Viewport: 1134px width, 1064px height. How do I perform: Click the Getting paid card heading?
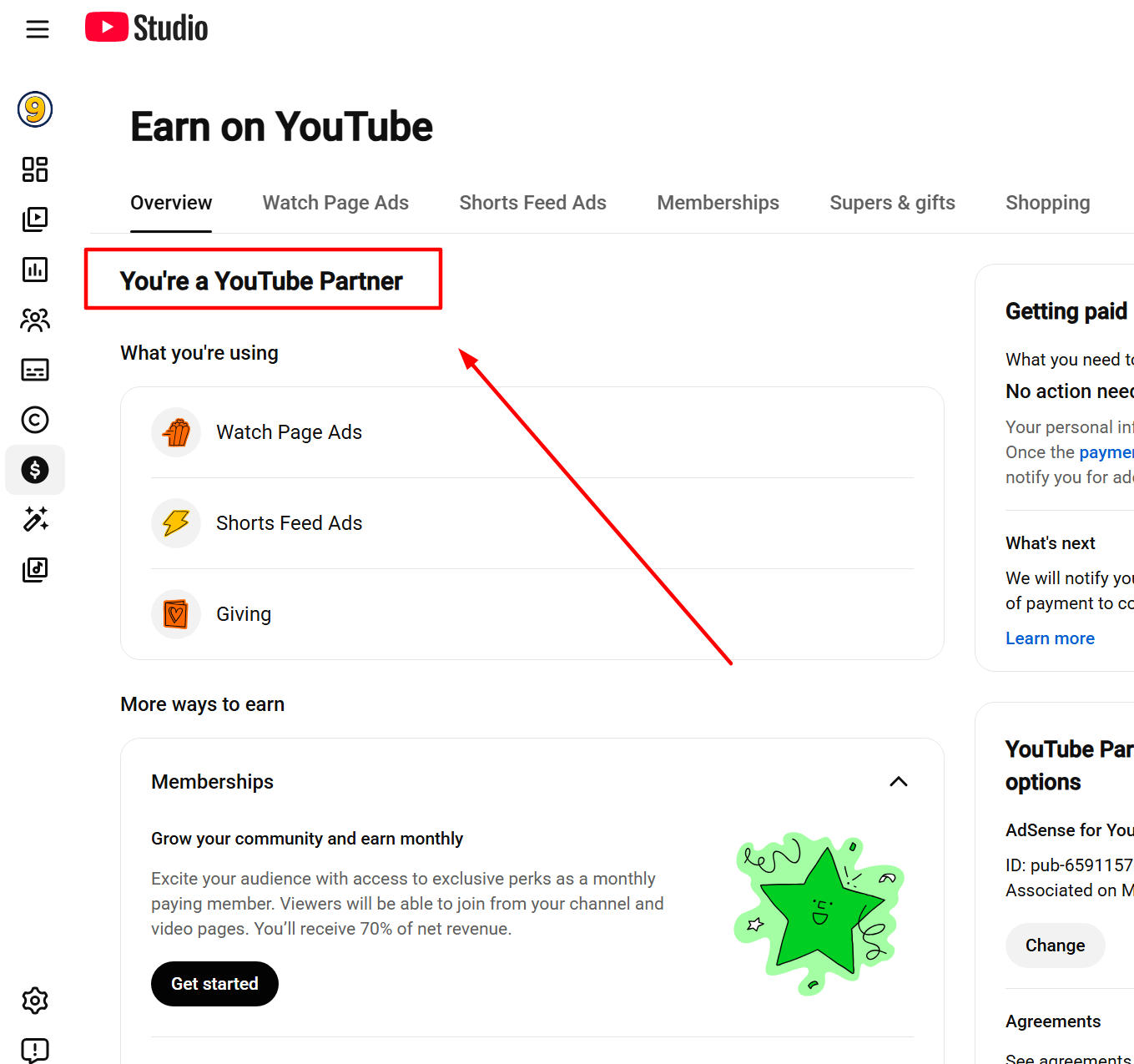[1066, 311]
